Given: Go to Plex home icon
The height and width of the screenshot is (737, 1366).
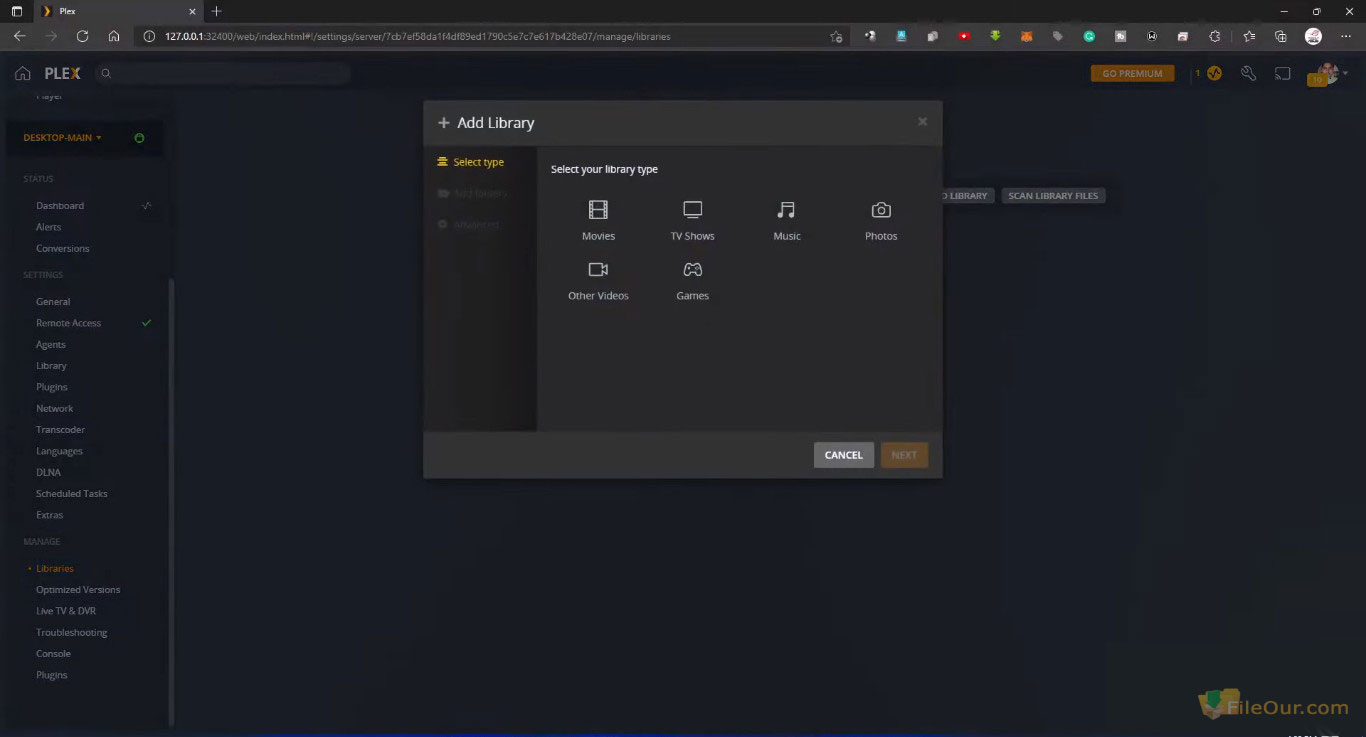Looking at the screenshot, I should [23, 73].
